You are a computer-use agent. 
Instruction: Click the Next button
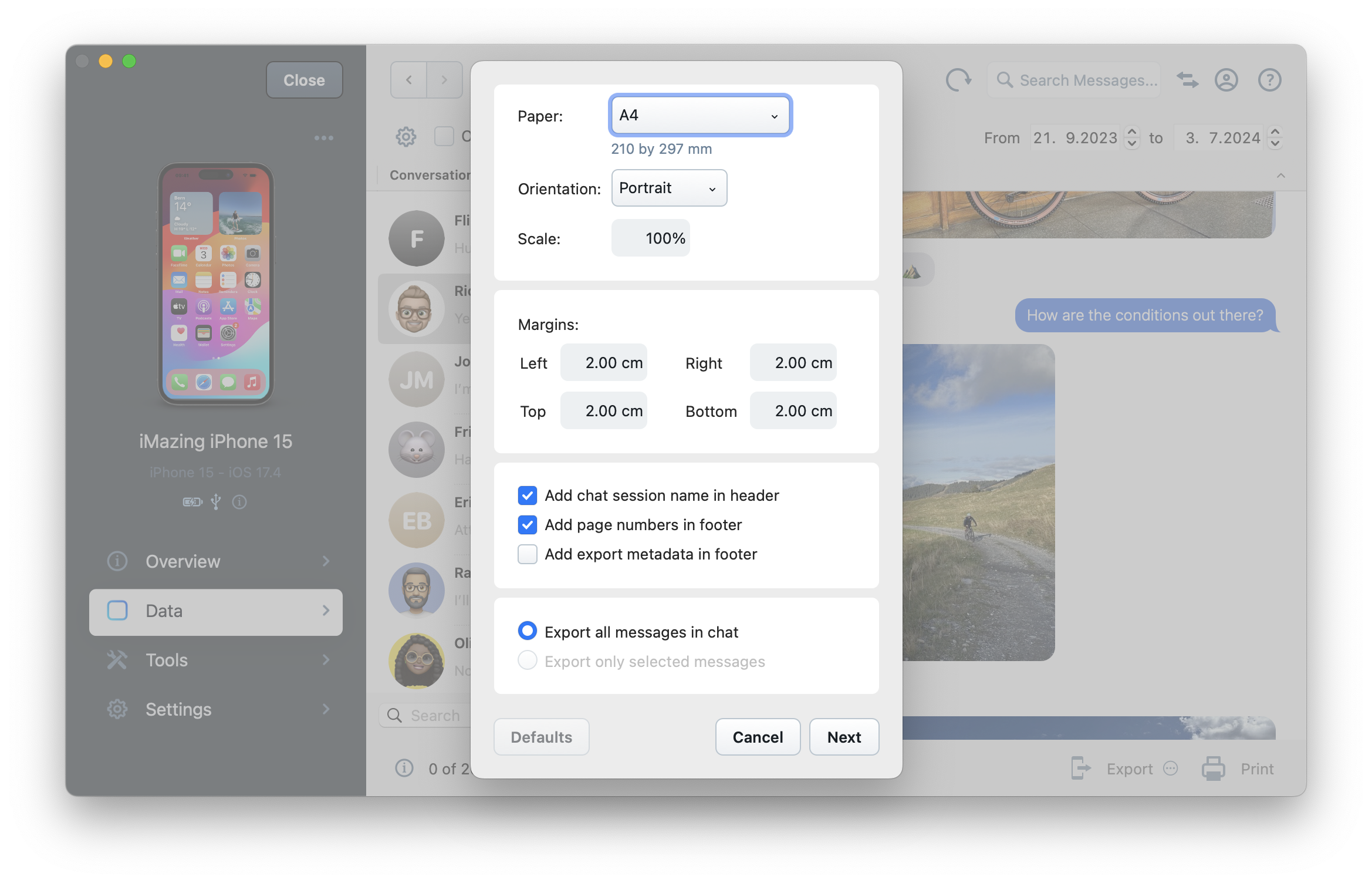(x=844, y=737)
